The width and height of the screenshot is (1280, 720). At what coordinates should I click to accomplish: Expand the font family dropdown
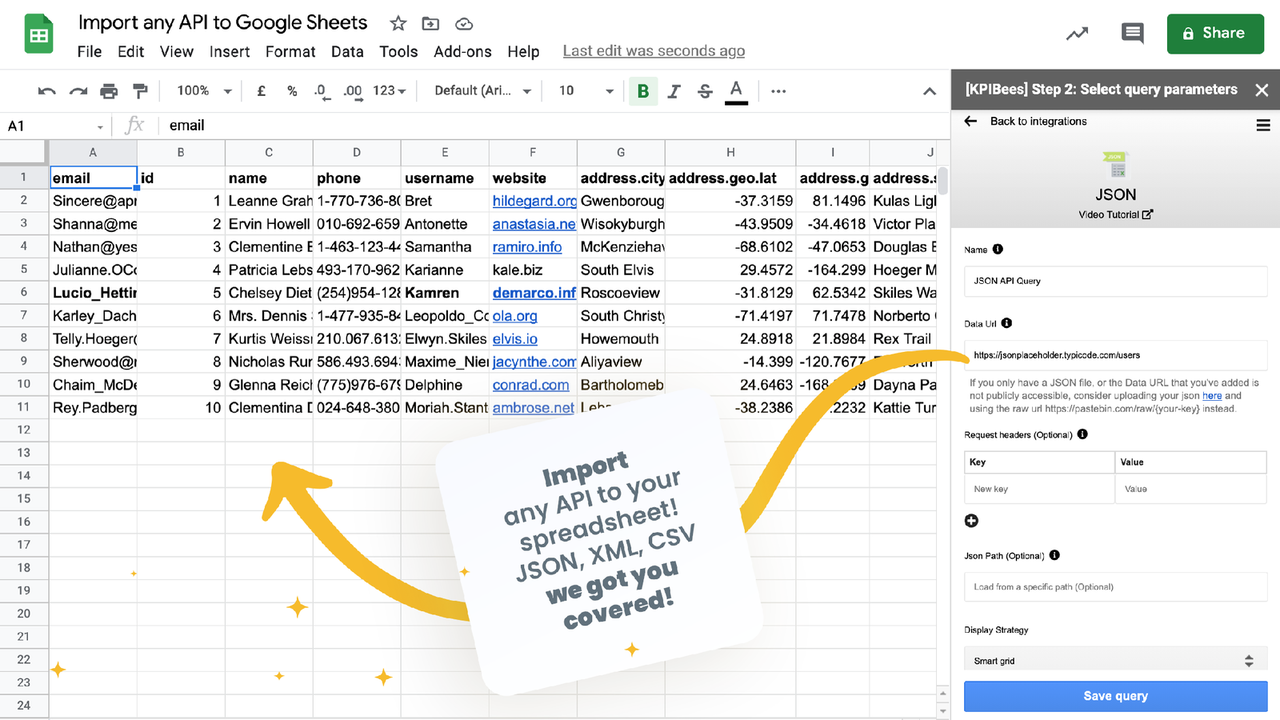pyautogui.click(x=483, y=91)
